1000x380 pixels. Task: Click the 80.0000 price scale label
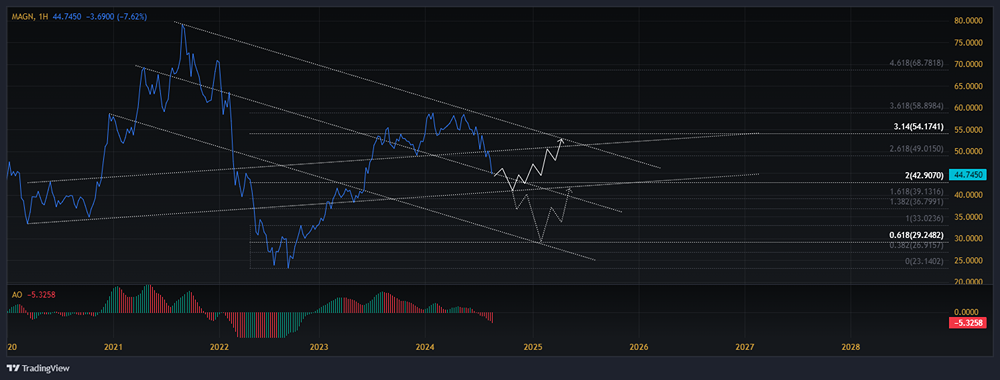tap(968, 20)
